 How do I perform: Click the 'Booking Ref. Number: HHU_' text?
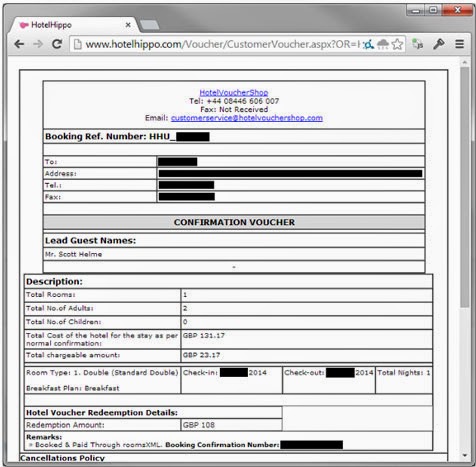(x=110, y=136)
